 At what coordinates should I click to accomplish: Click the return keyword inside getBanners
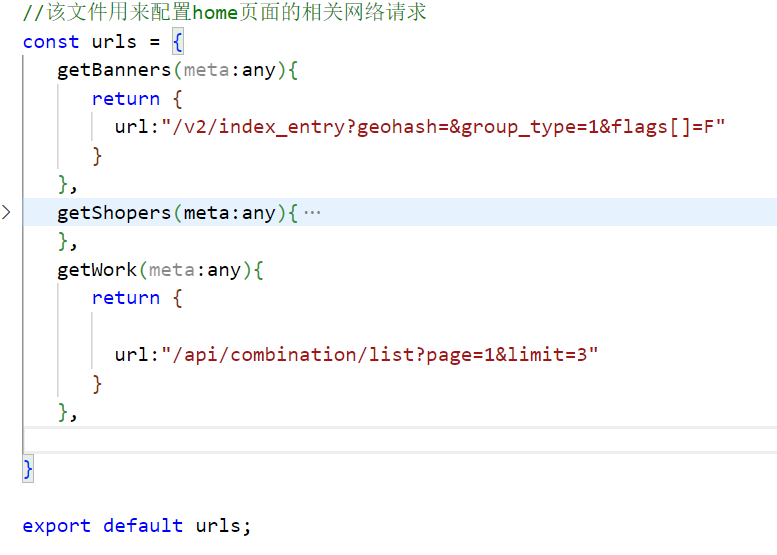(126, 99)
